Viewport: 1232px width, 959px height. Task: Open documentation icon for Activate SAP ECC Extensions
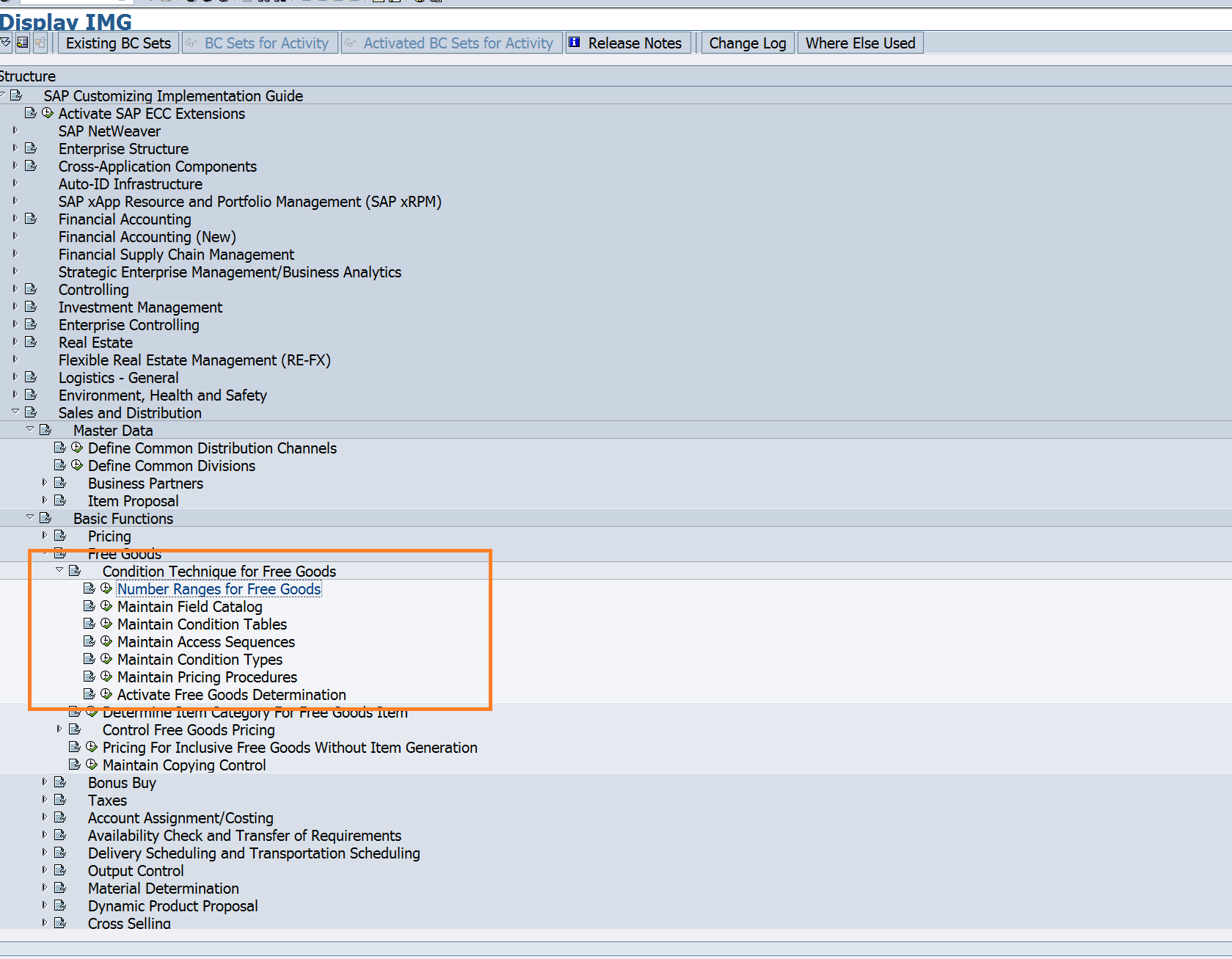point(31,113)
